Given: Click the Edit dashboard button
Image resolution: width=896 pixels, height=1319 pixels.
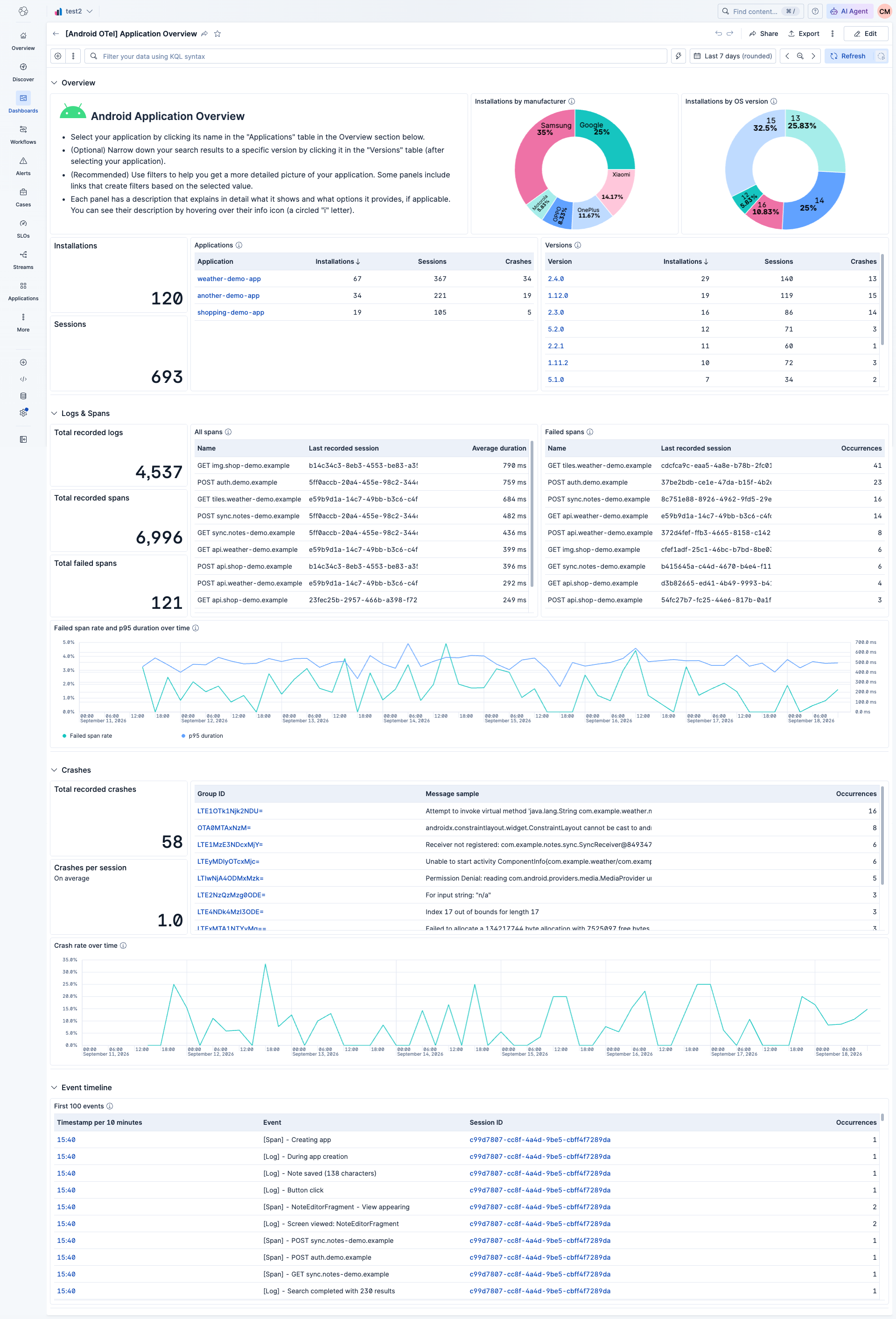Looking at the screenshot, I should 865,34.
